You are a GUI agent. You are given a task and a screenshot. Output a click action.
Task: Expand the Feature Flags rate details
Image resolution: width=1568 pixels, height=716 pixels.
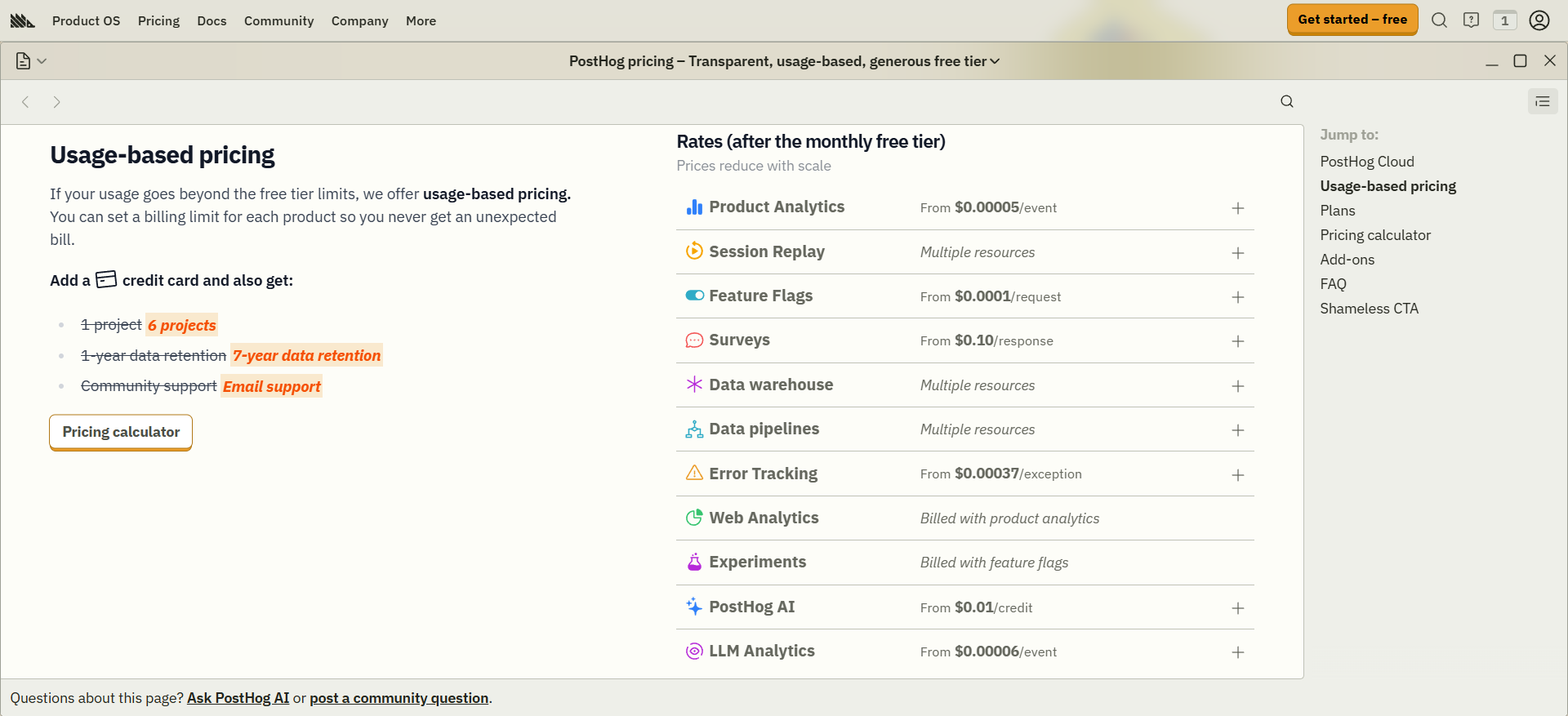click(x=1237, y=297)
